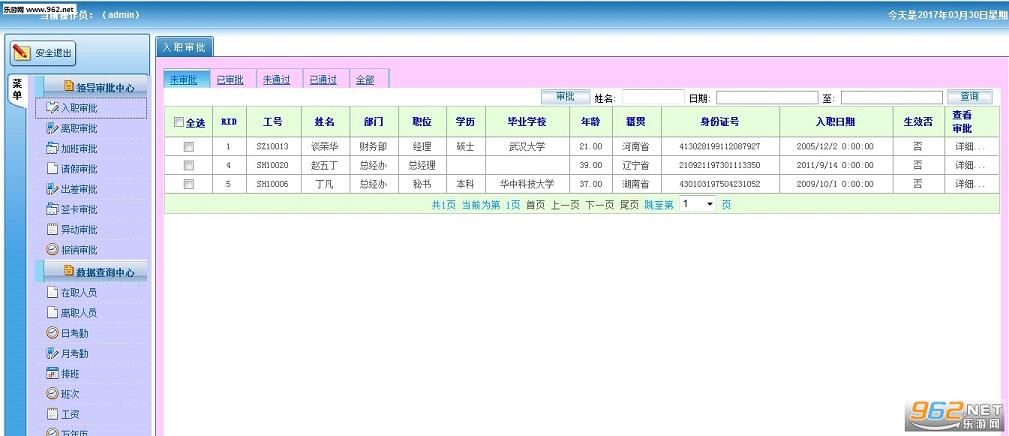Open 在职人员 in the sidebar menu
1009x436 pixels.
click(x=79, y=293)
